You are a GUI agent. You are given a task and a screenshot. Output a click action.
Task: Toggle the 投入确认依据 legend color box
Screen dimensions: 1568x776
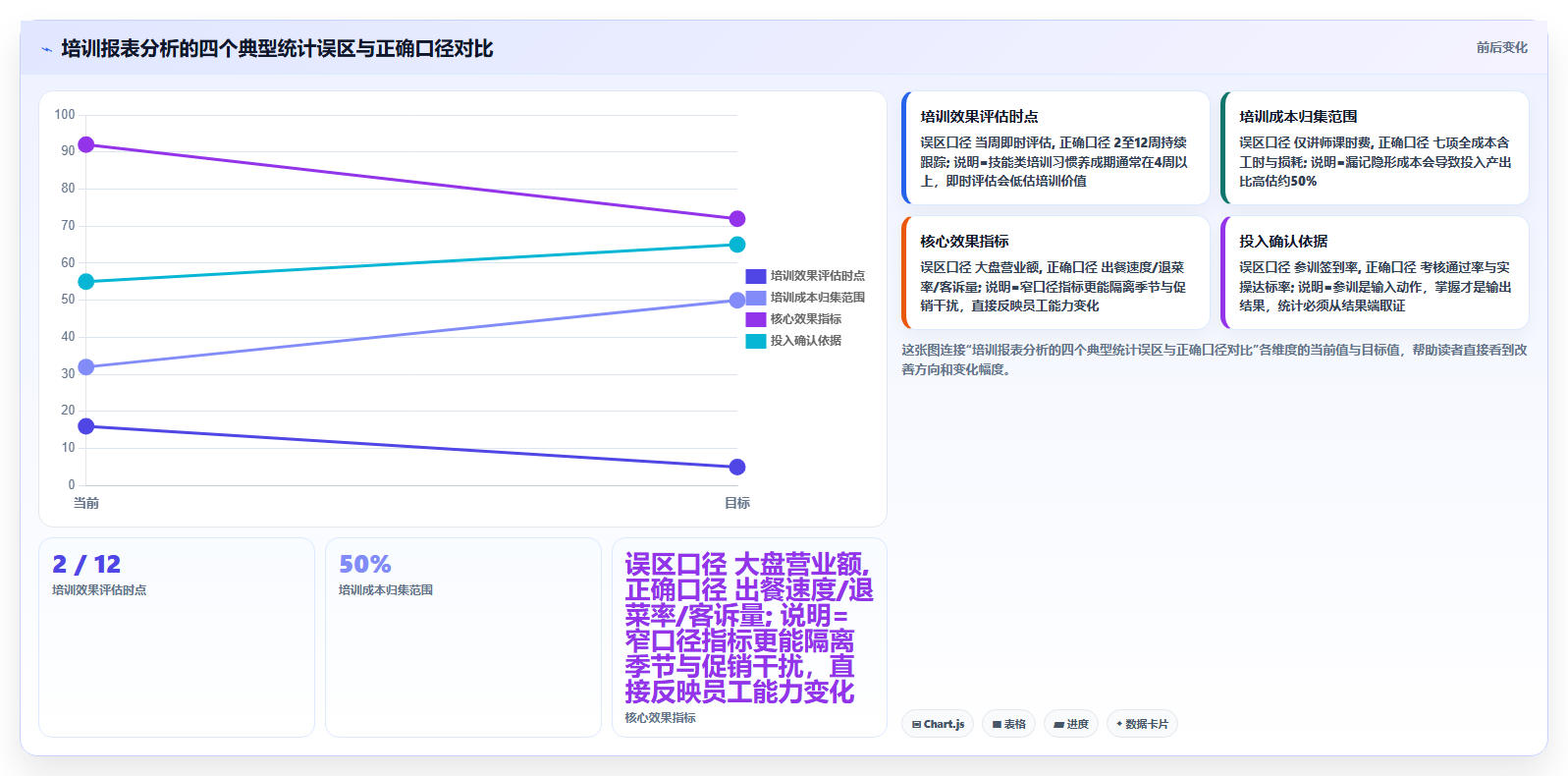pos(755,341)
